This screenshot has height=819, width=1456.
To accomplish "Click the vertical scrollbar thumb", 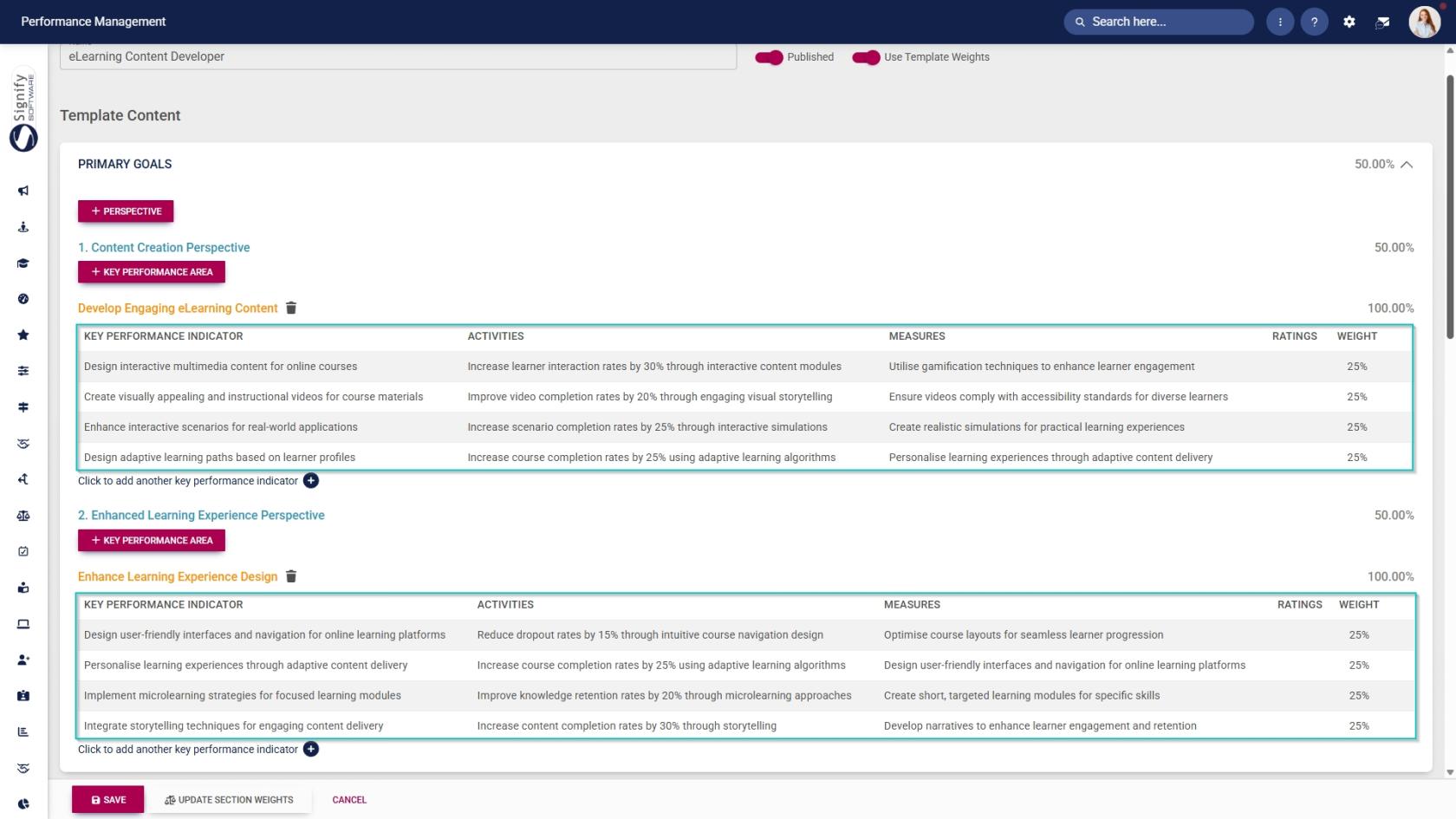I will (1450, 206).
